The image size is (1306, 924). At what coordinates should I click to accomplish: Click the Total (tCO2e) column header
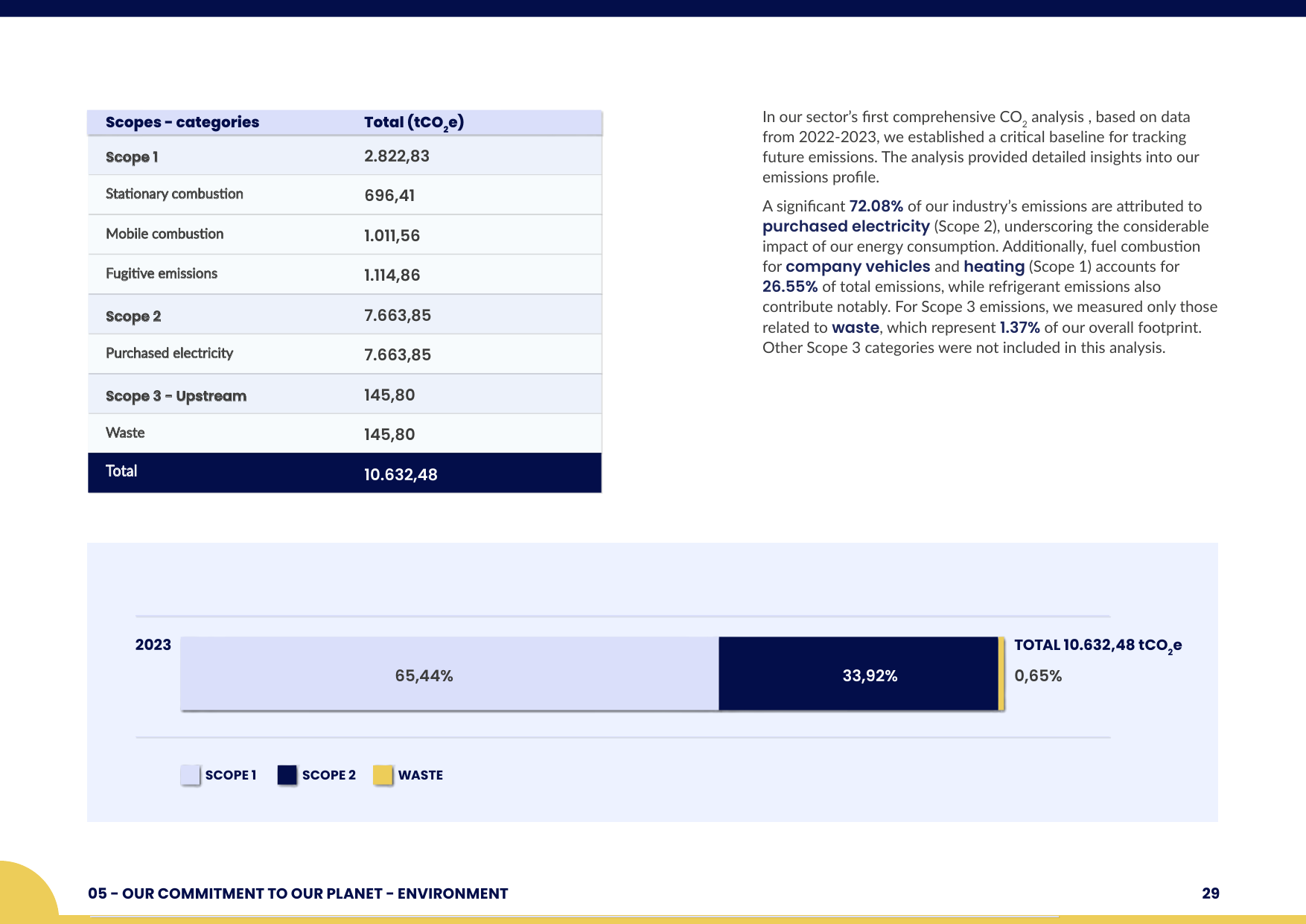tap(414, 123)
